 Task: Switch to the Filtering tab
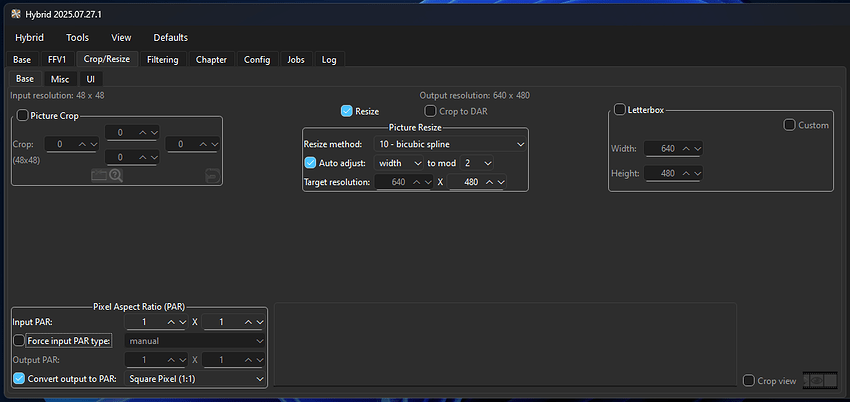(x=162, y=60)
